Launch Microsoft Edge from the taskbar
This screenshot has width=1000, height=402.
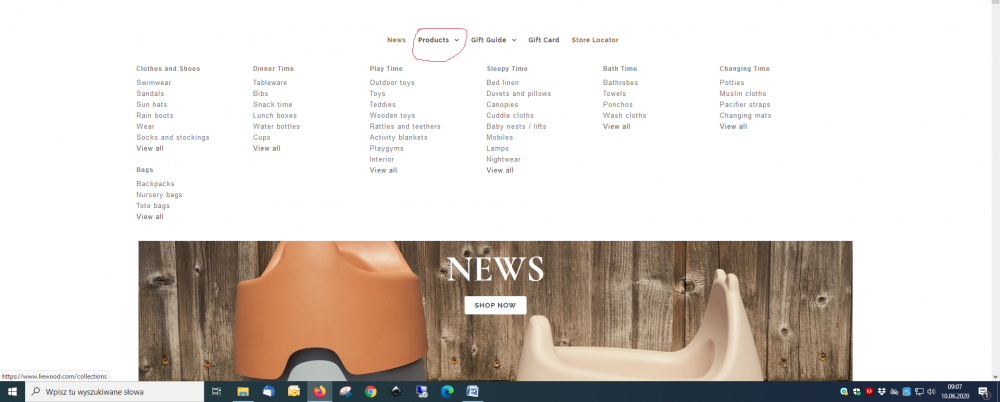(447, 392)
